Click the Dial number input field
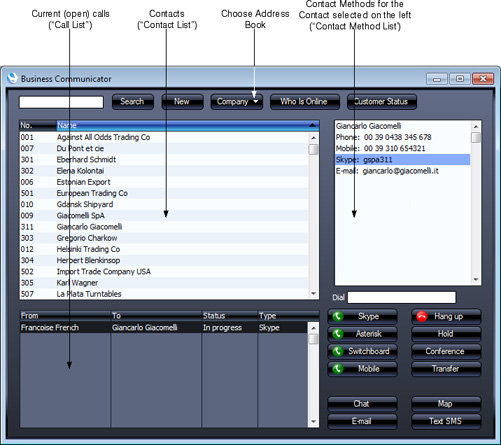The image size is (501, 445). tap(402, 297)
